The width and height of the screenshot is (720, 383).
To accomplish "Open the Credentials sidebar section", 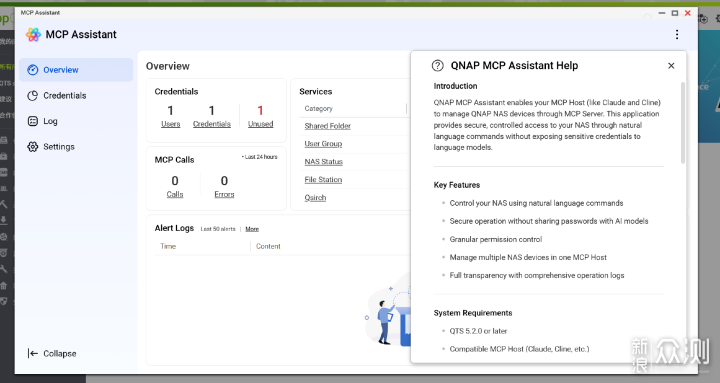I will point(76,96).
